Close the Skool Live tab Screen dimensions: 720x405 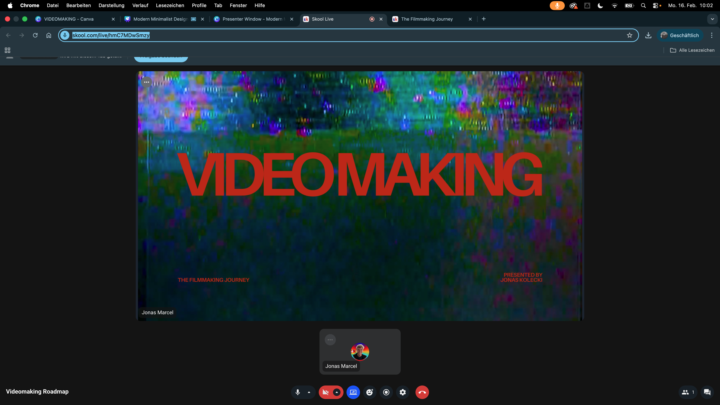381,19
